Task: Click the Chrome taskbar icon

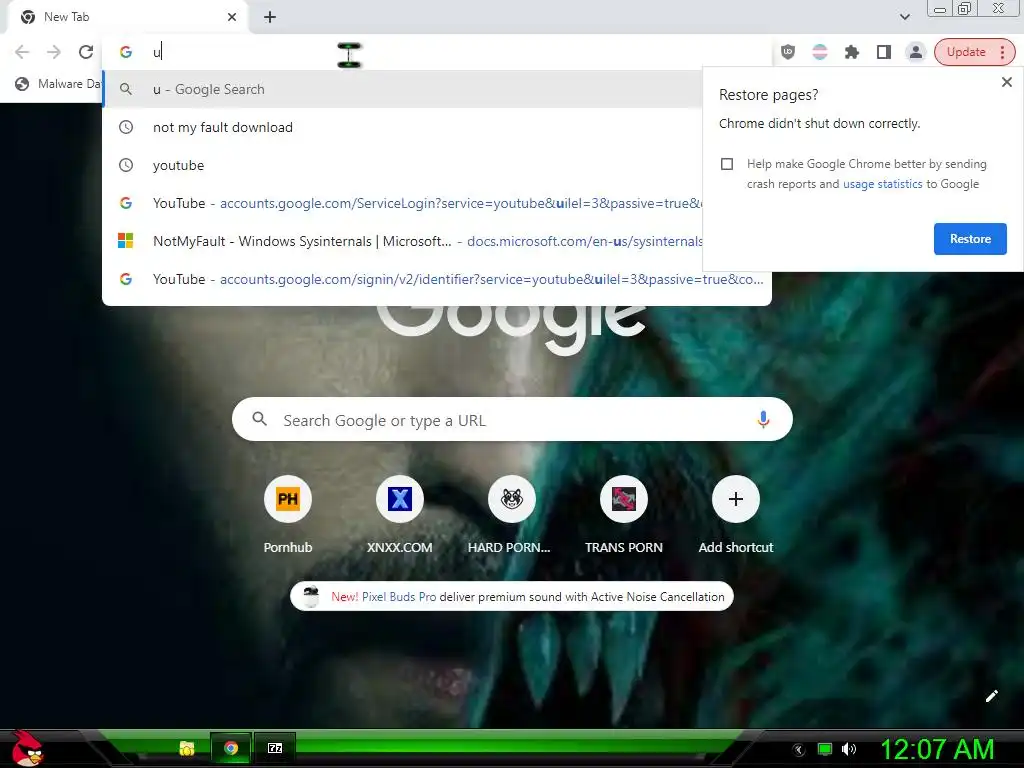Action: 231,748
